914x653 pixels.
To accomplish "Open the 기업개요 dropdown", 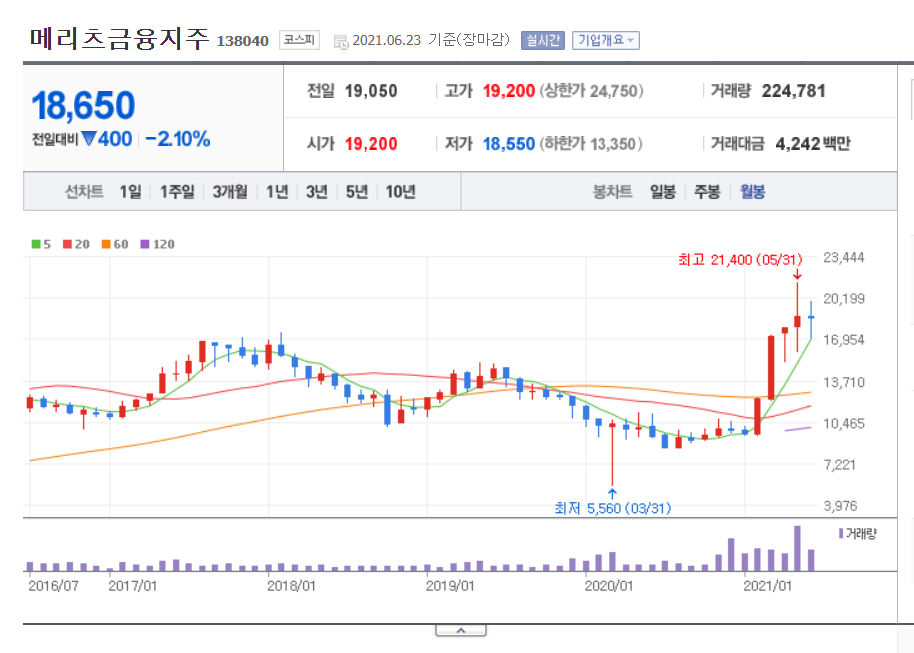I will click(x=606, y=40).
